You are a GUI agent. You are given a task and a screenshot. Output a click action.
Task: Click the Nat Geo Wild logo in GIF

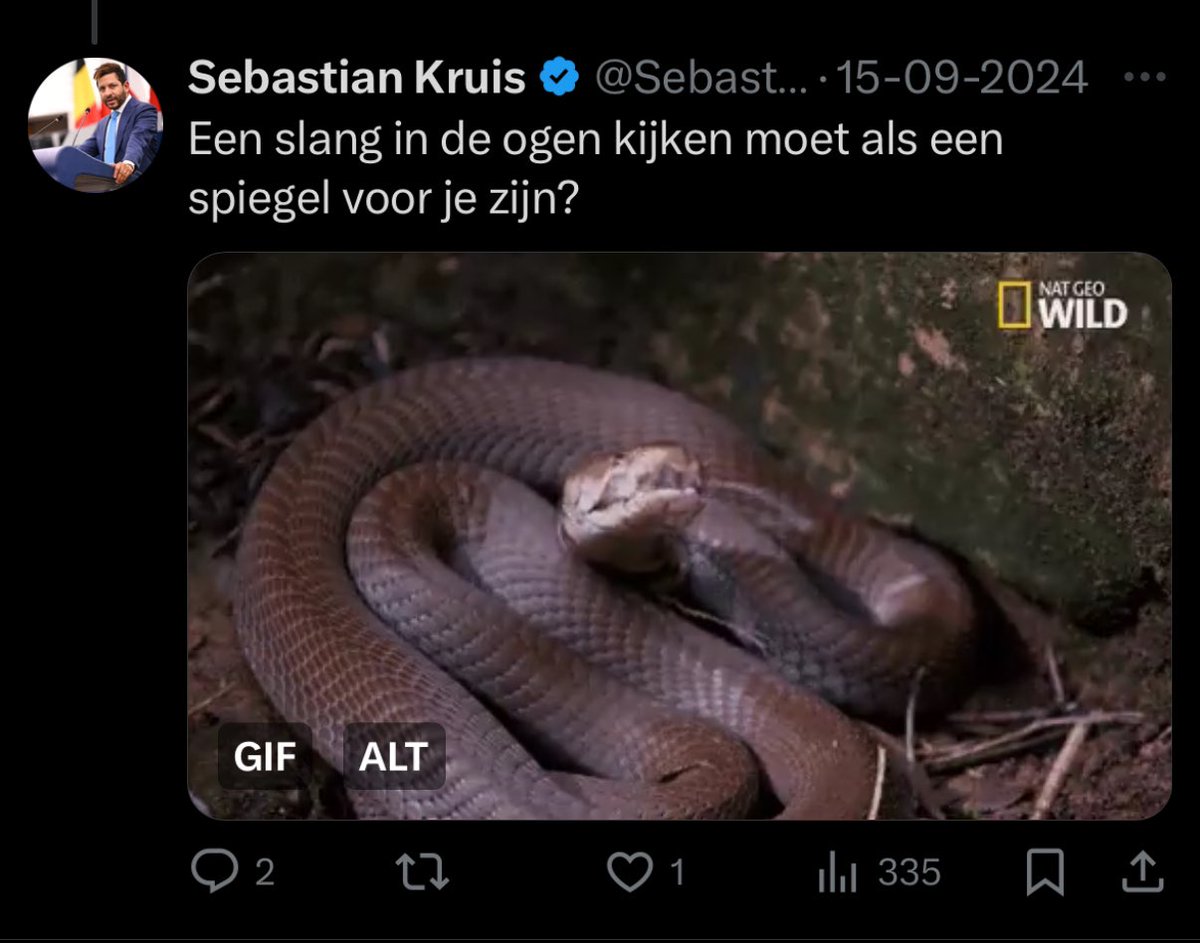coord(1062,304)
